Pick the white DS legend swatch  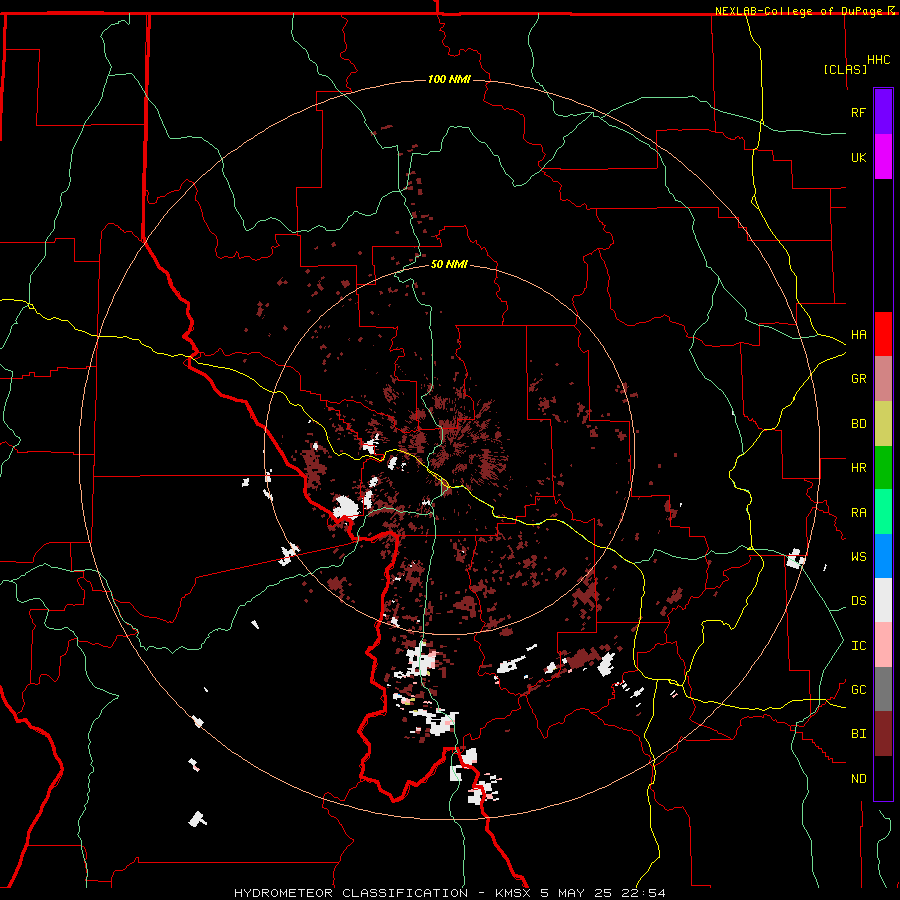883,600
